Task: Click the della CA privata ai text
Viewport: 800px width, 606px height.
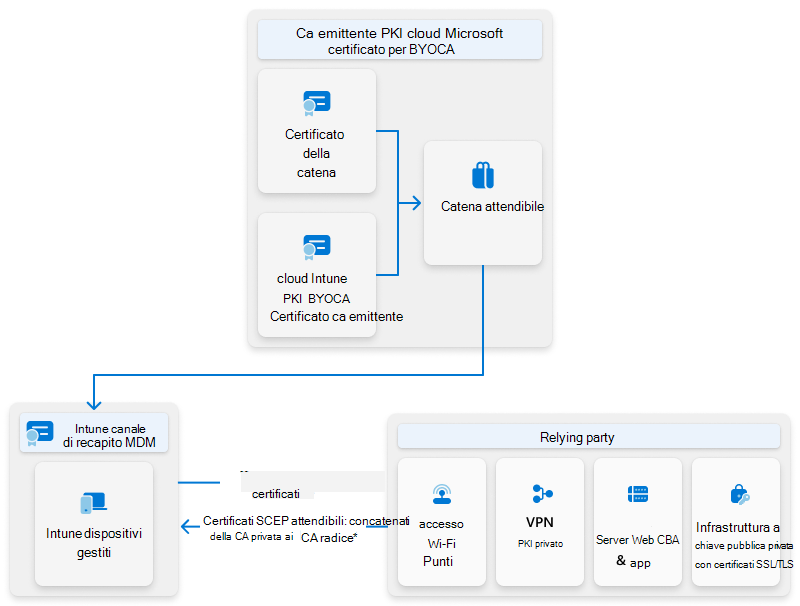Action: (x=252, y=537)
